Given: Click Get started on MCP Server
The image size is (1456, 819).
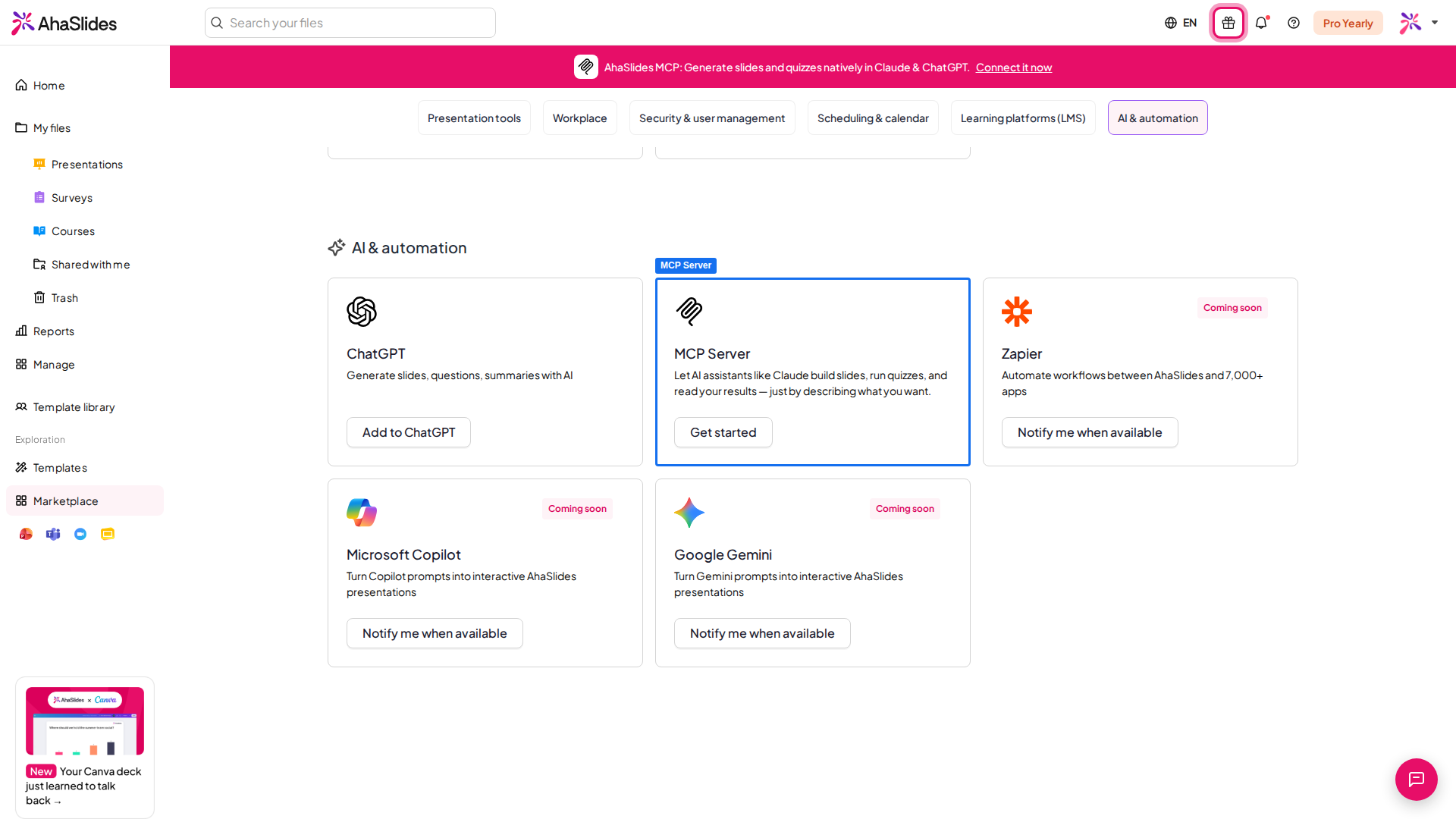Looking at the screenshot, I should [723, 432].
